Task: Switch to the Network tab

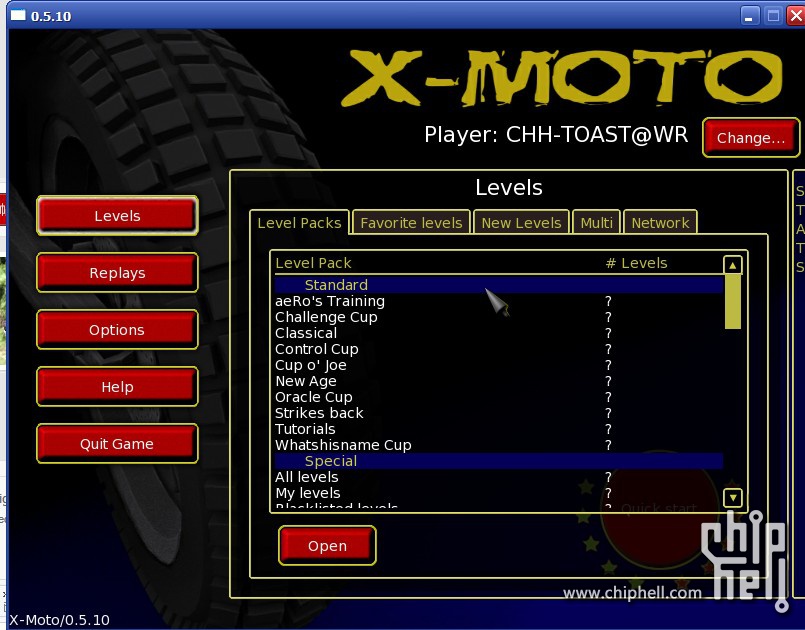Action: click(660, 223)
